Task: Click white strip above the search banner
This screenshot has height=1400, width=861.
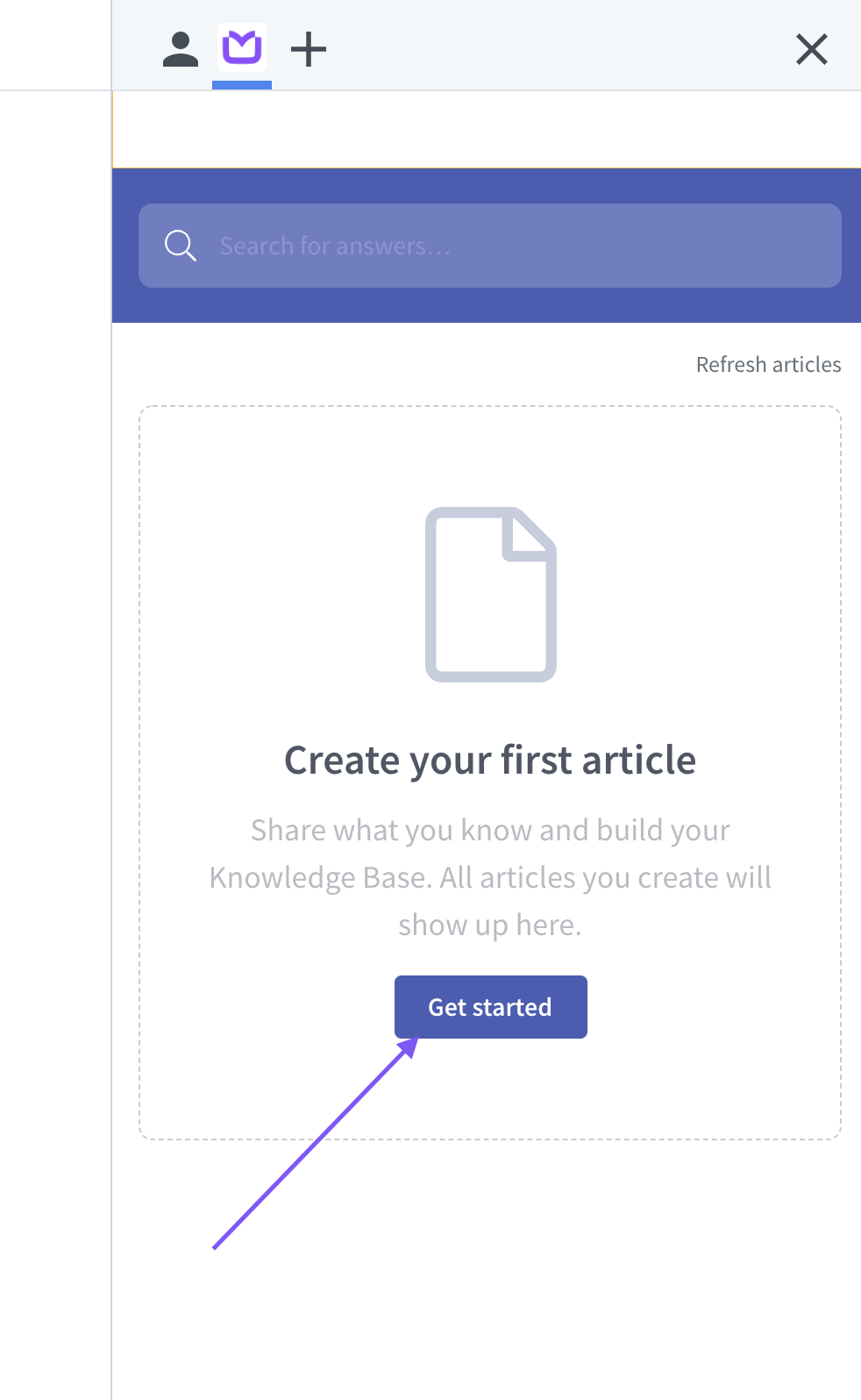Action: 487,130
